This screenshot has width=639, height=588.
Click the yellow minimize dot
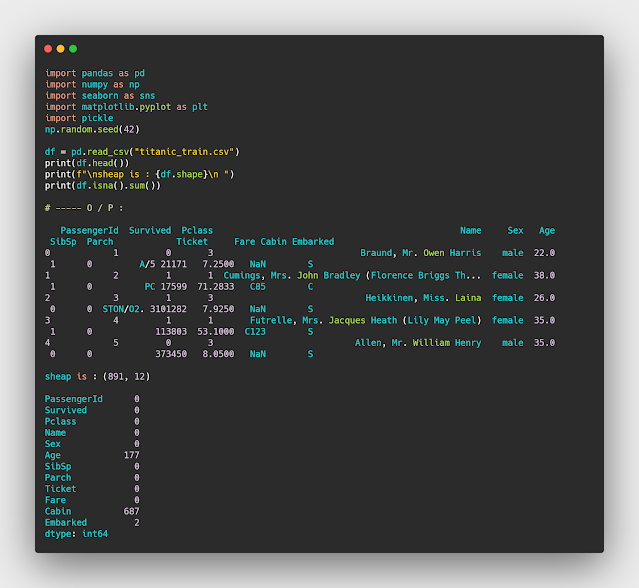pyautogui.click(x=60, y=49)
